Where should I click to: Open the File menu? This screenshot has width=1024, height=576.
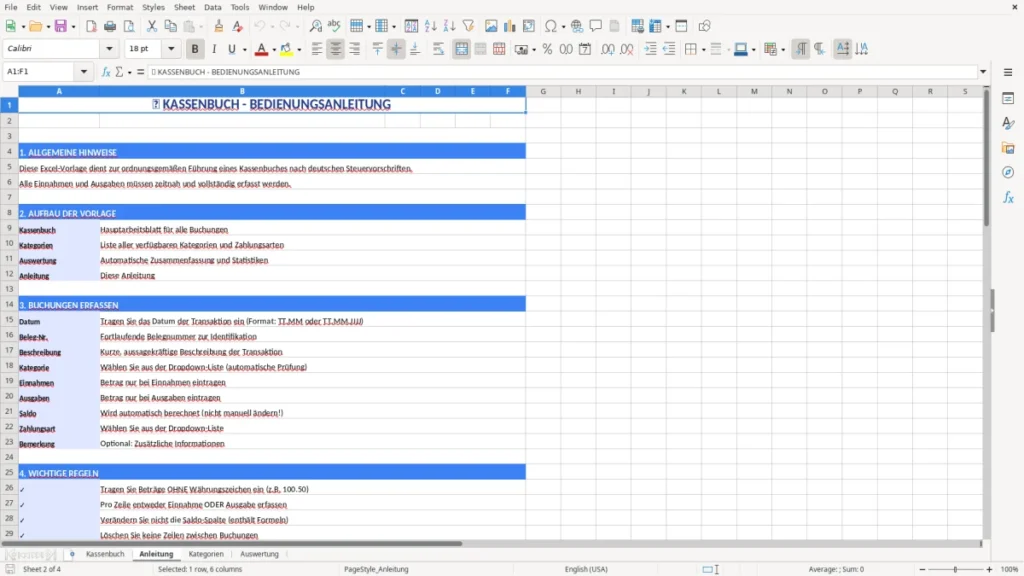coord(11,7)
